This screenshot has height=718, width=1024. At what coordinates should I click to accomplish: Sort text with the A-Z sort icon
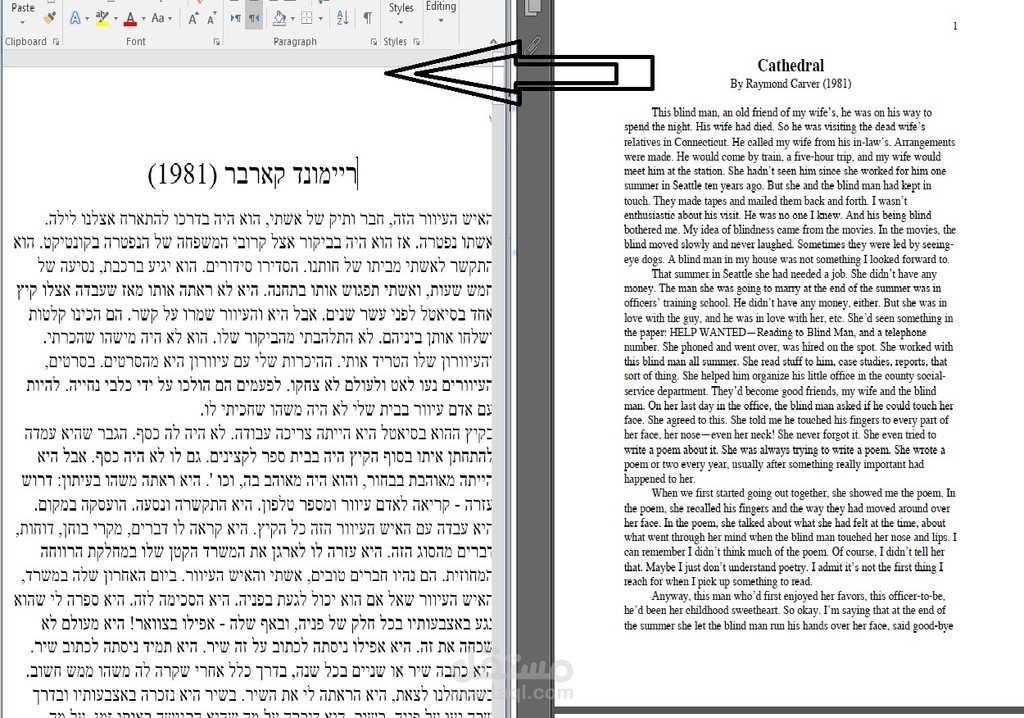(x=342, y=18)
